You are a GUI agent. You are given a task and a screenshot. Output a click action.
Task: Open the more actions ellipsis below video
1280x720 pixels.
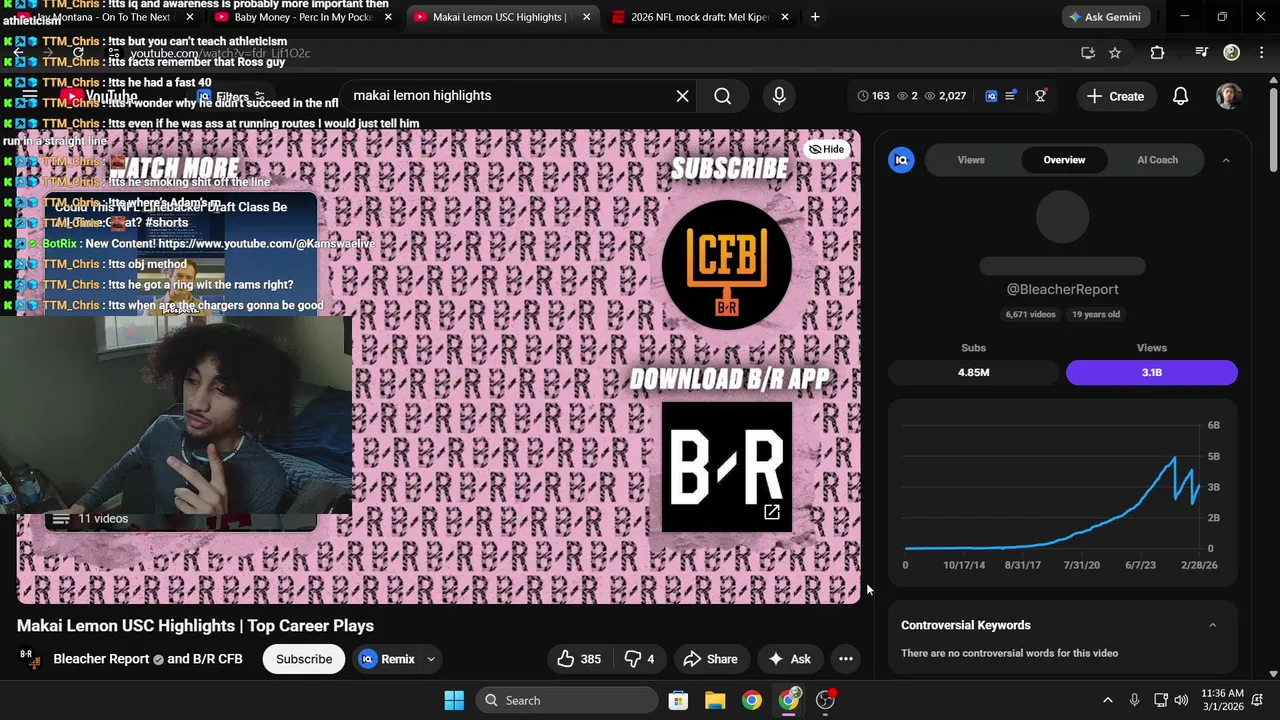coord(846,659)
